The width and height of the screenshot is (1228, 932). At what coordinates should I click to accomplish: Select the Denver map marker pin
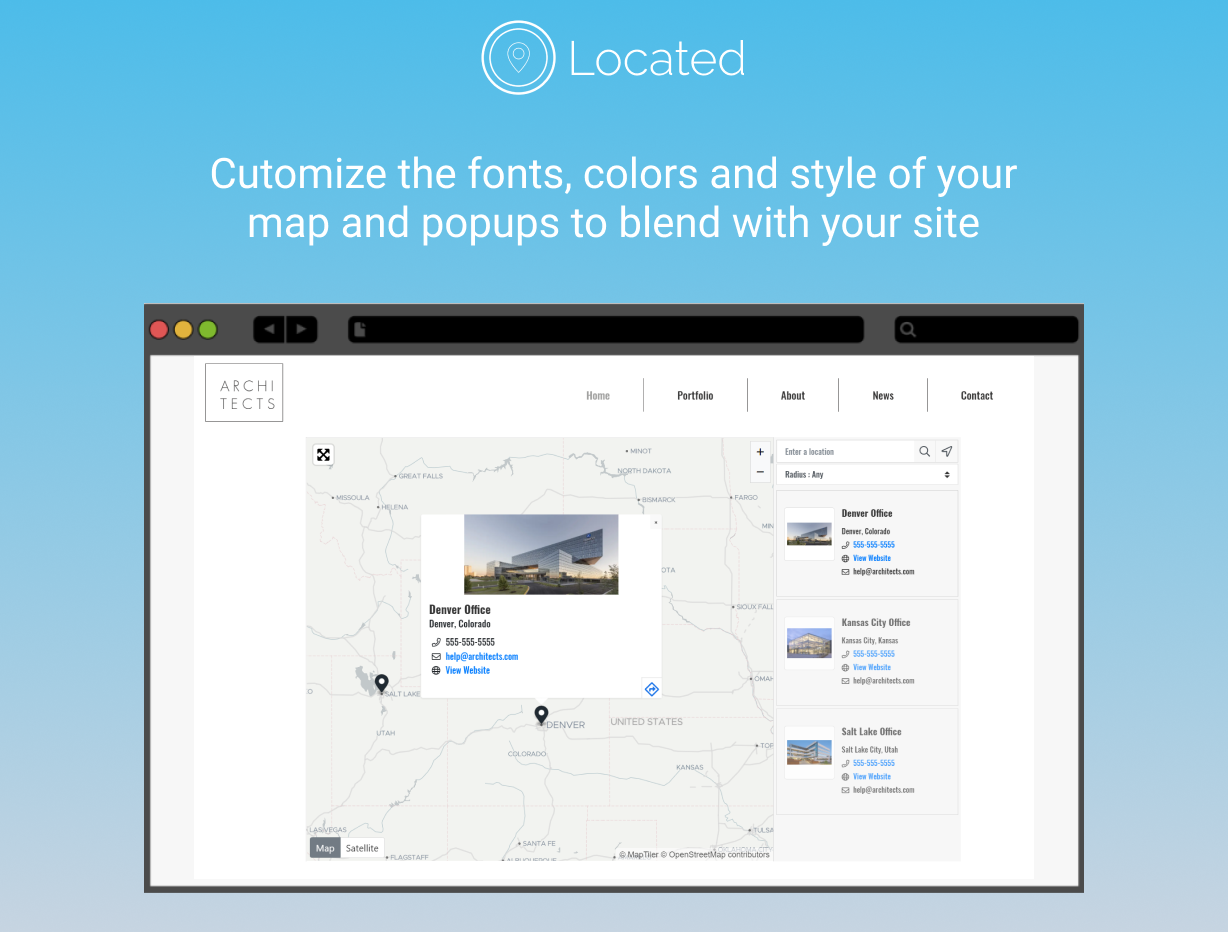pos(541,715)
